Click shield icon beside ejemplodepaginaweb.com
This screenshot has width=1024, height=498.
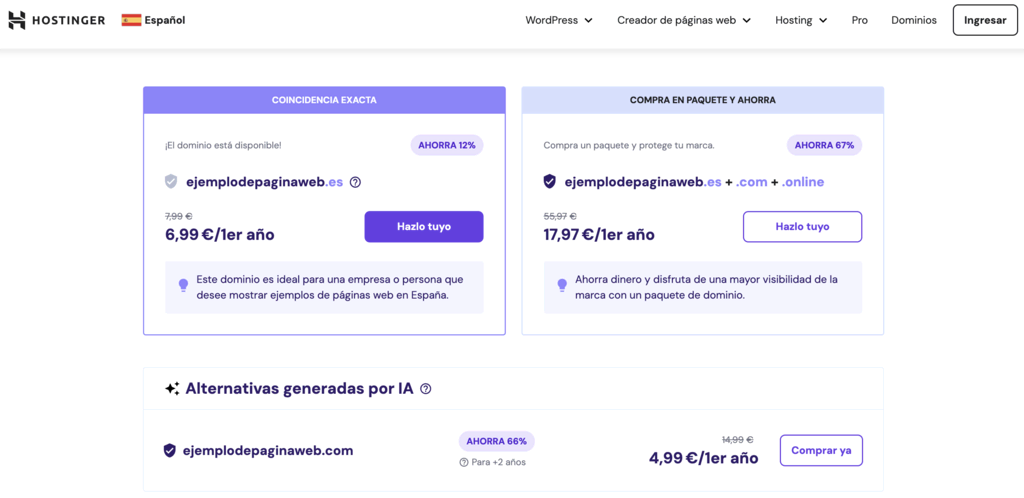coord(170,450)
